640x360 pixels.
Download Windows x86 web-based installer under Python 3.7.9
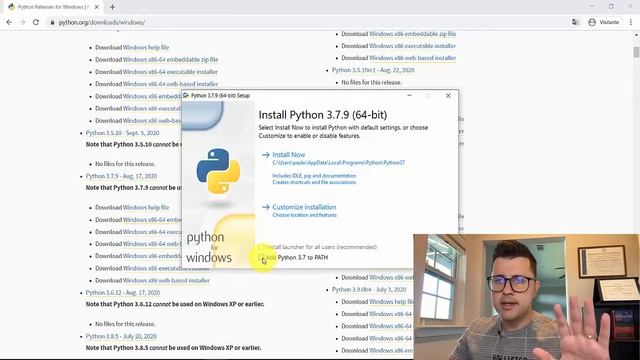(x=166, y=280)
